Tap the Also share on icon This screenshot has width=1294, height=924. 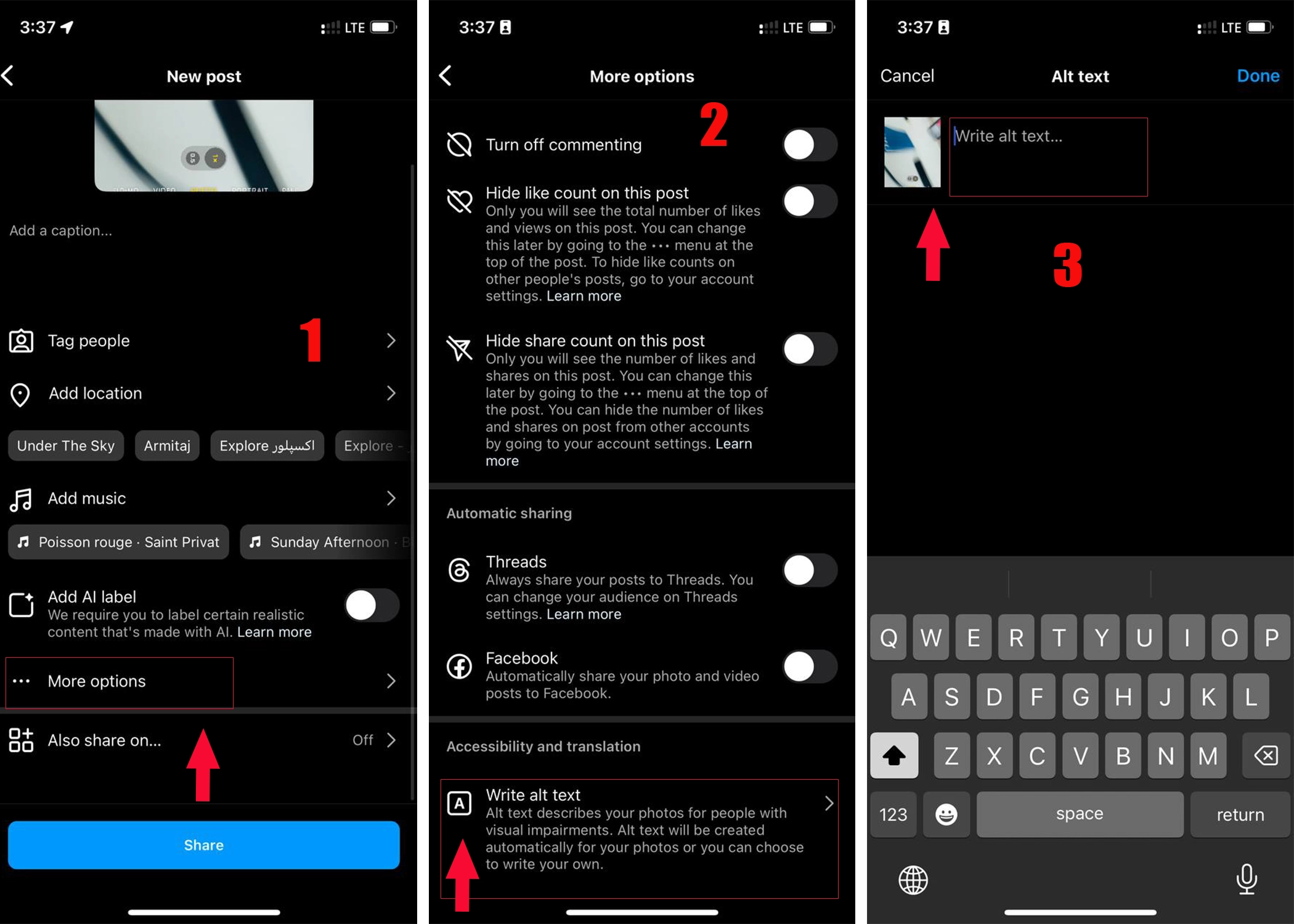[22, 740]
